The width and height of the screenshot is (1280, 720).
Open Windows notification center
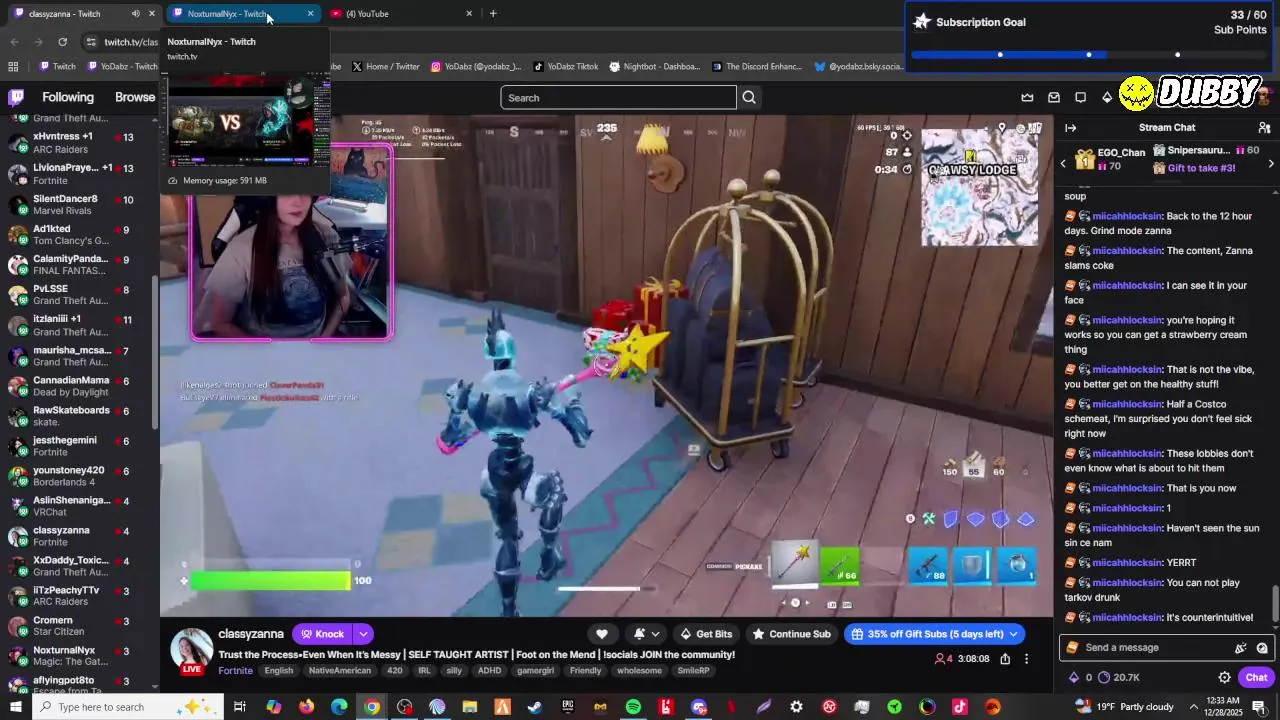point(1259,707)
